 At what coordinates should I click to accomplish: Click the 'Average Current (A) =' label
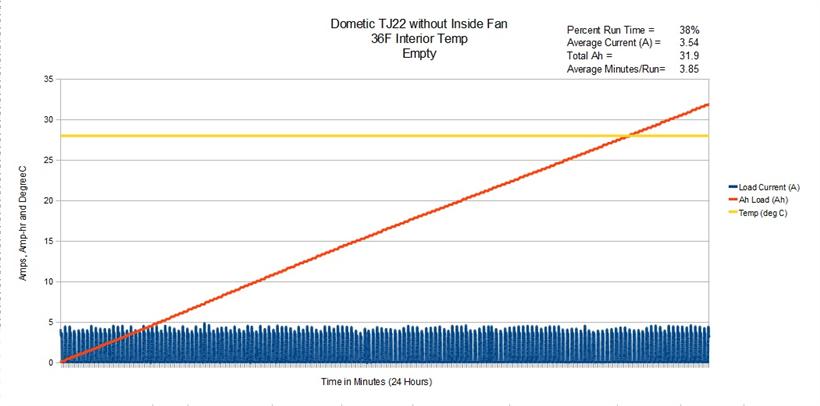(614, 43)
